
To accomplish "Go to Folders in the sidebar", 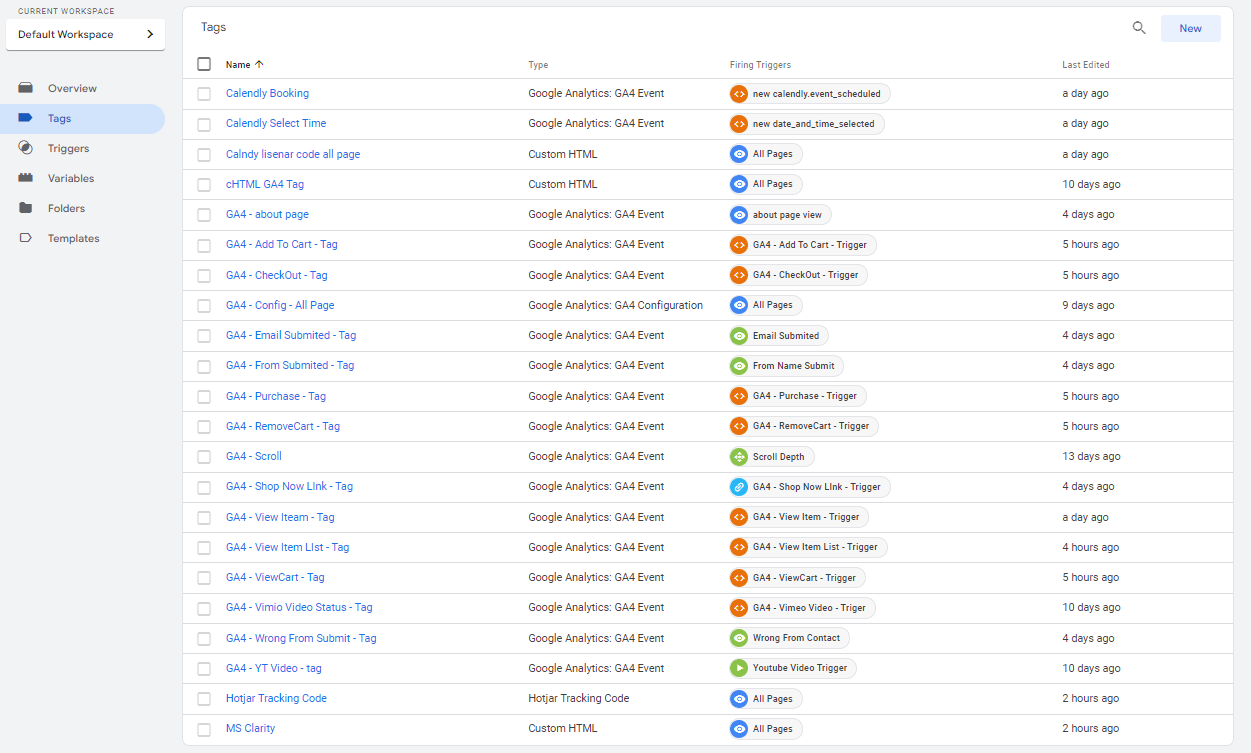I will point(66,208).
